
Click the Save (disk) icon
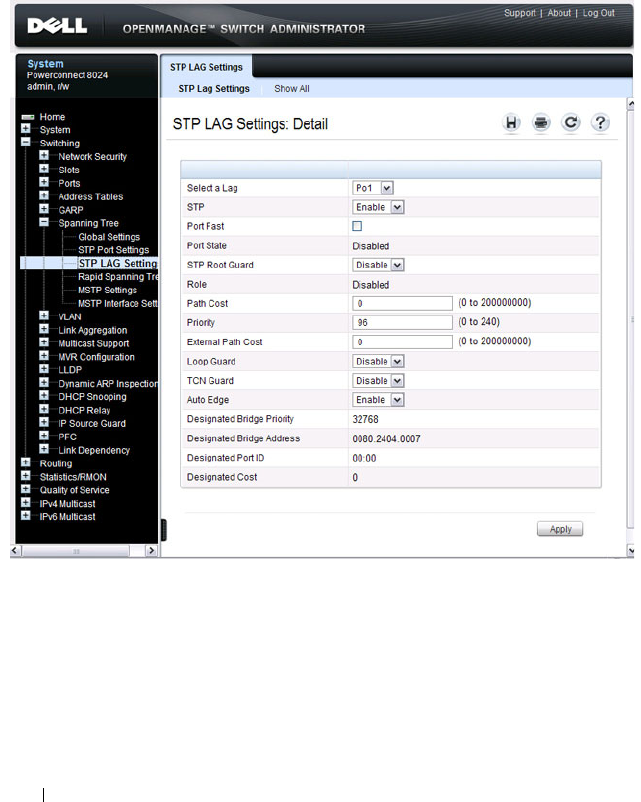511,123
